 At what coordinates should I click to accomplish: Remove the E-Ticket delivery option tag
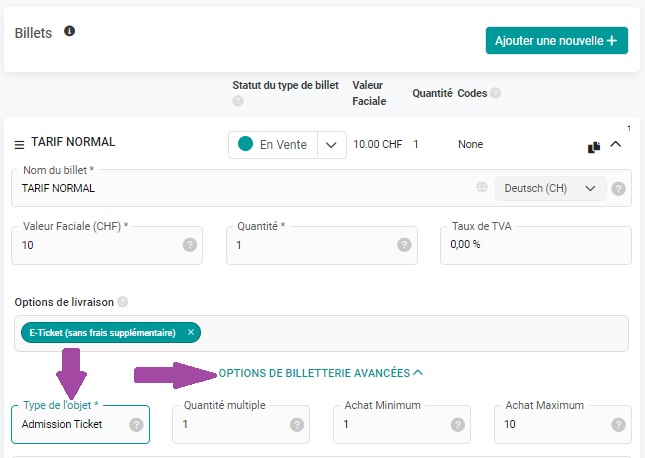191,332
